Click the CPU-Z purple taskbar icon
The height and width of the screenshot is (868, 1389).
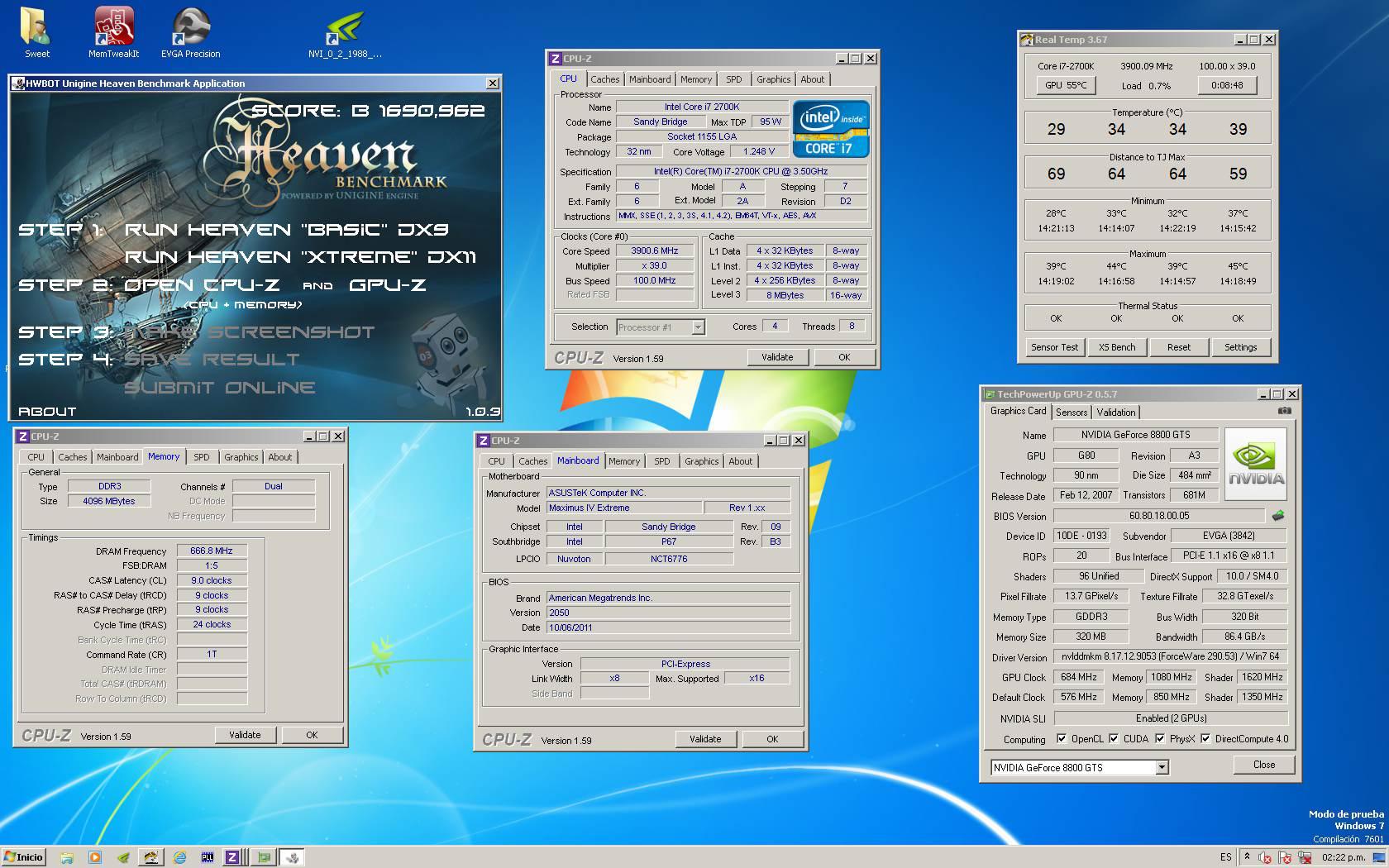(232, 857)
